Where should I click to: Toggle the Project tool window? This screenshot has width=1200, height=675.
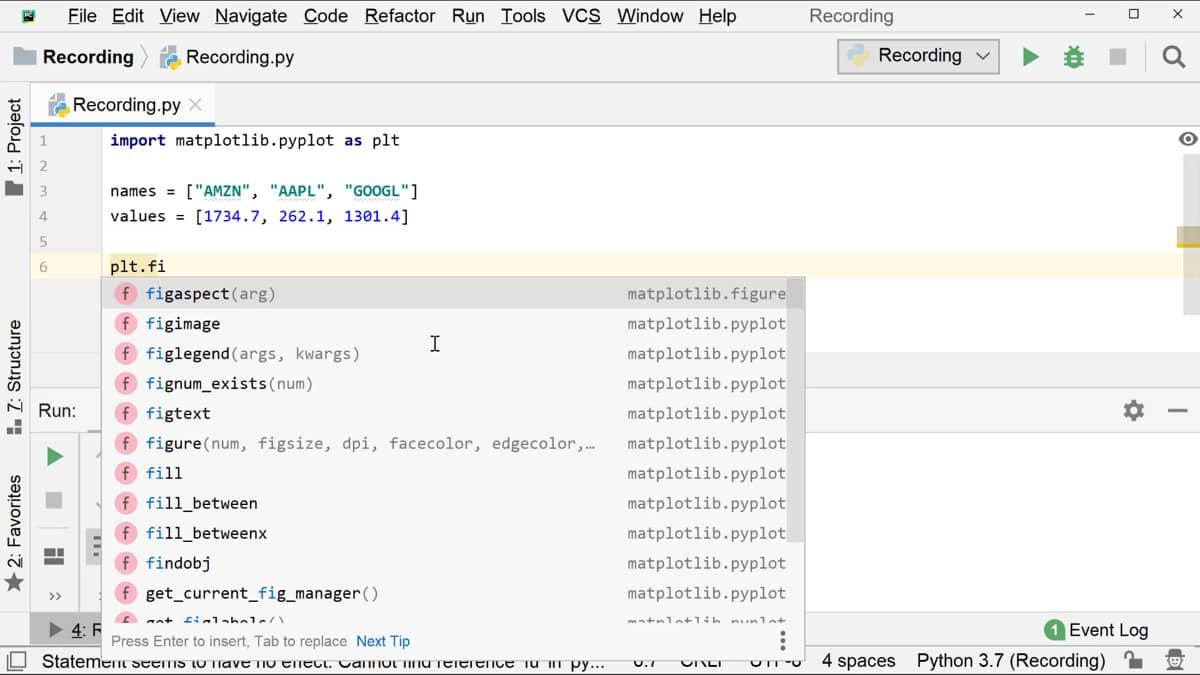(15, 146)
